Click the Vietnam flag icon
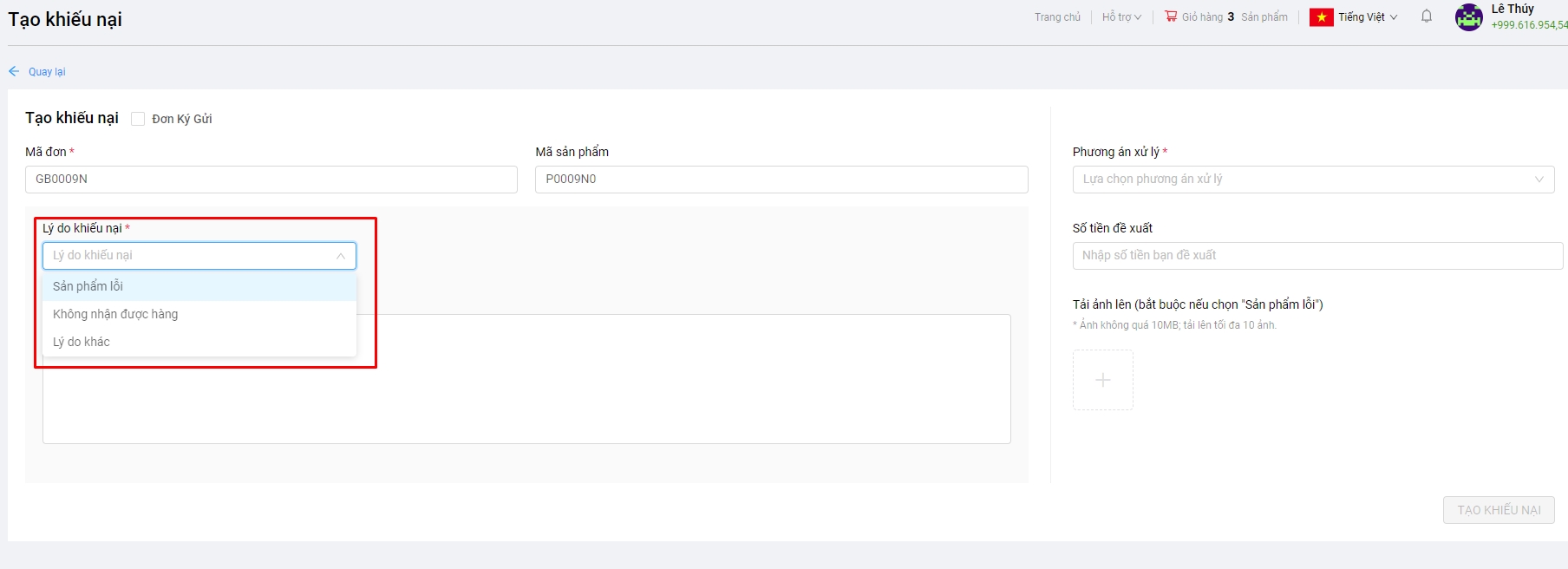The image size is (1568, 569). click(1321, 17)
